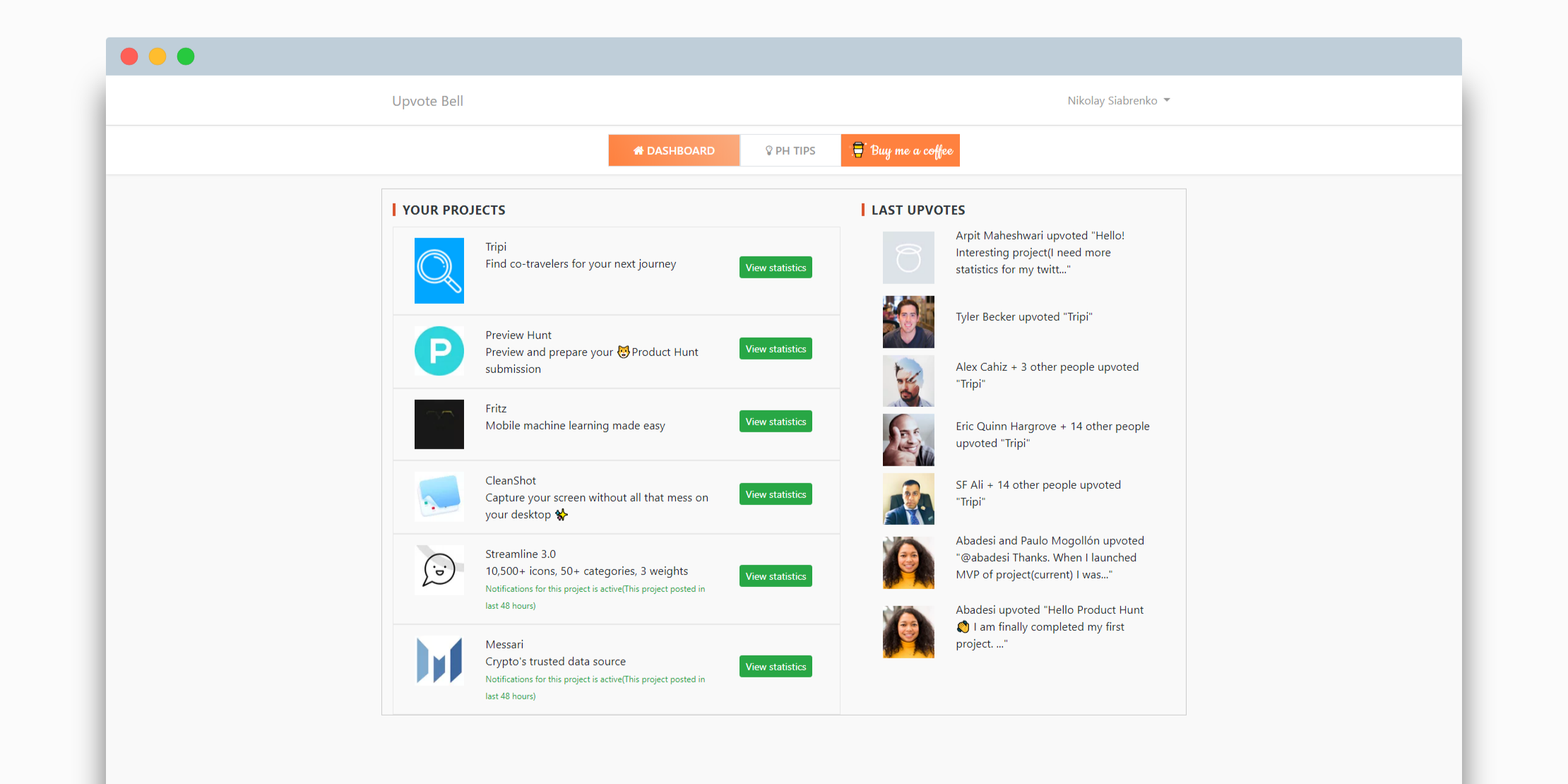The width and height of the screenshot is (1568, 784).
Task: View statistics for Preview Hunt
Action: pyautogui.click(x=776, y=349)
